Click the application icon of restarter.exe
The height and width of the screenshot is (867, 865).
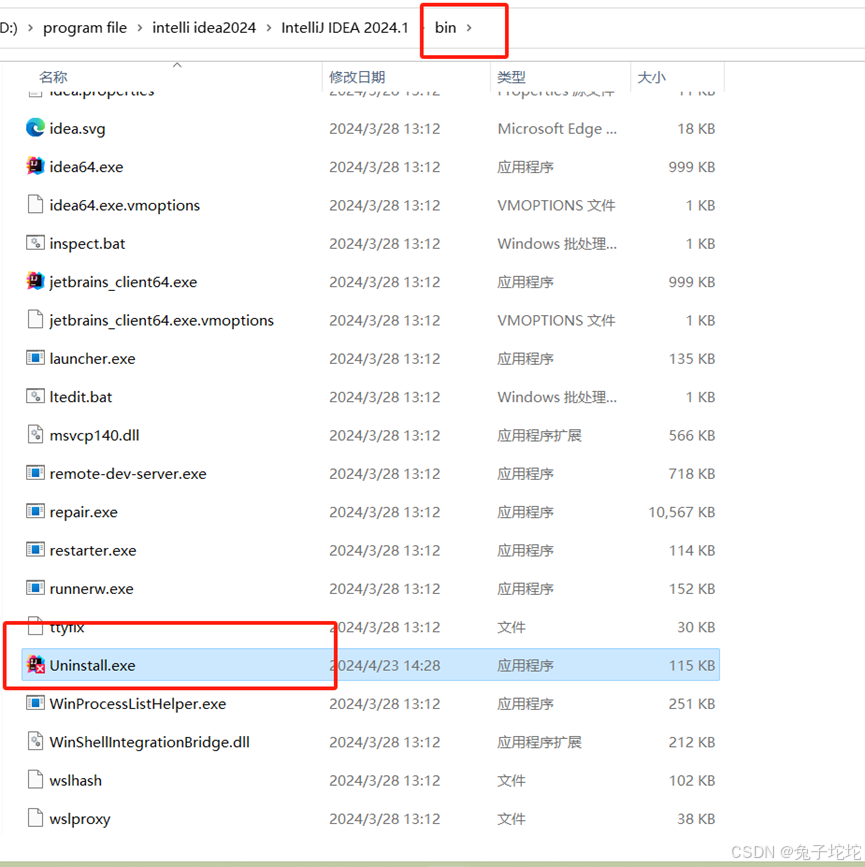tap(35, 550)
